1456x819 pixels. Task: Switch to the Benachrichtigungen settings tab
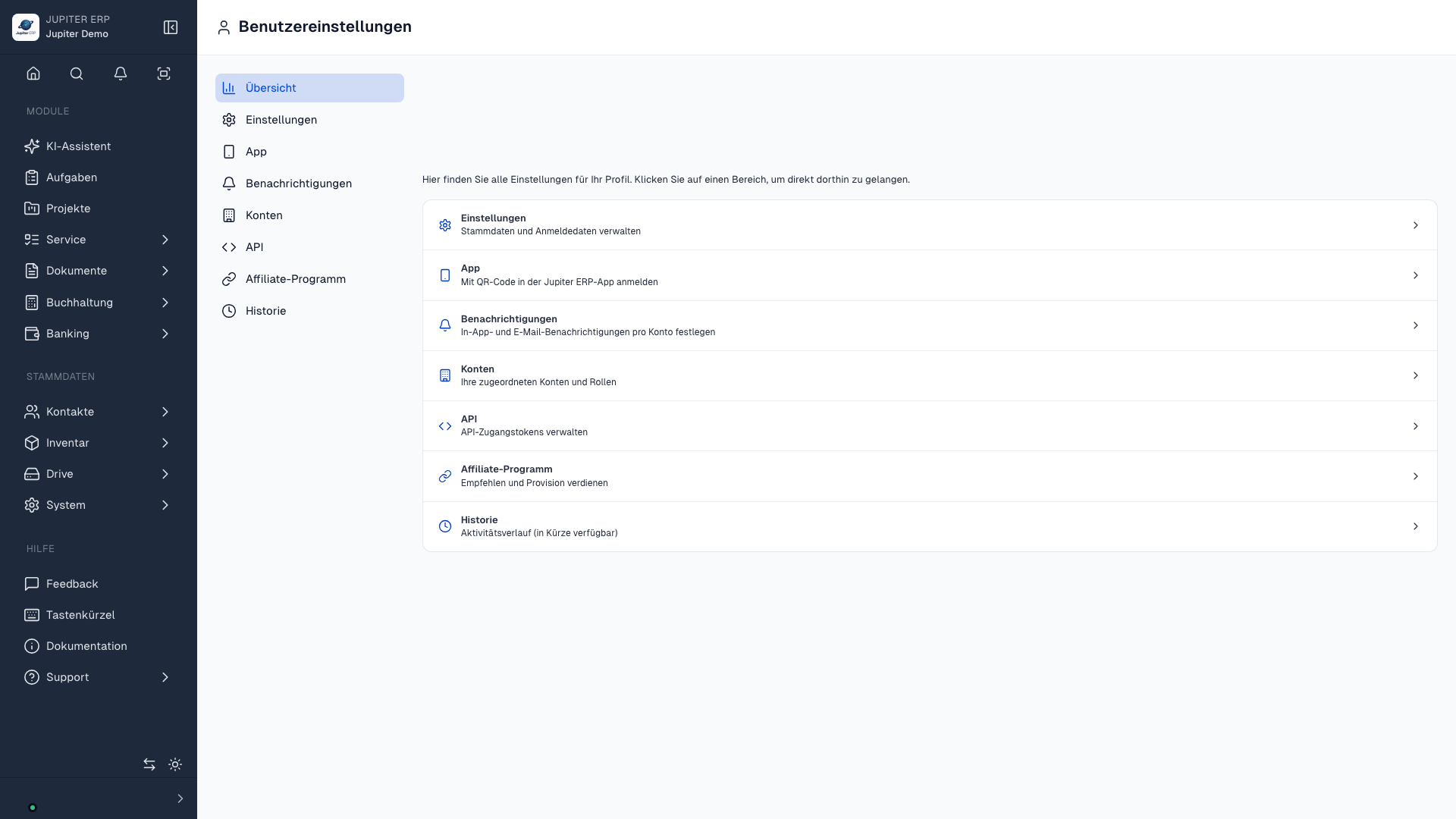tap(309, 184)
